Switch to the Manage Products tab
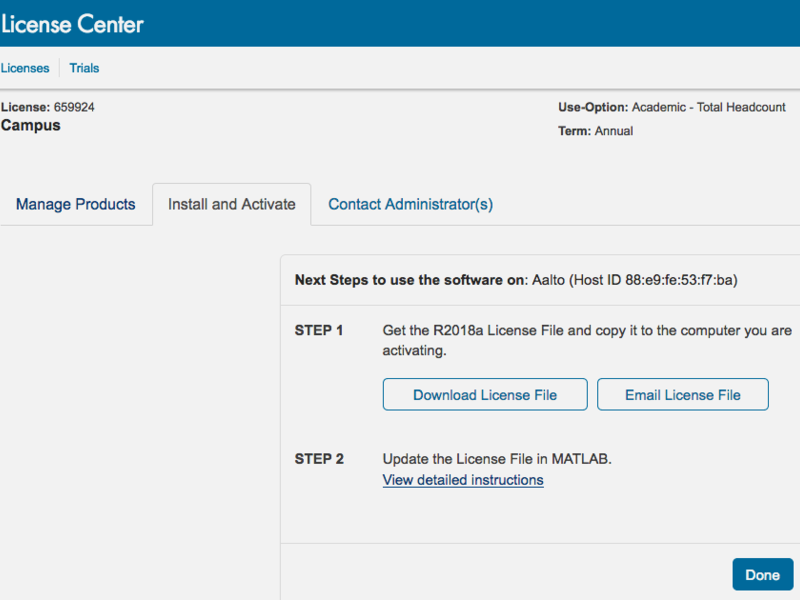Screen dimensions: 800x600 (75, 204)
